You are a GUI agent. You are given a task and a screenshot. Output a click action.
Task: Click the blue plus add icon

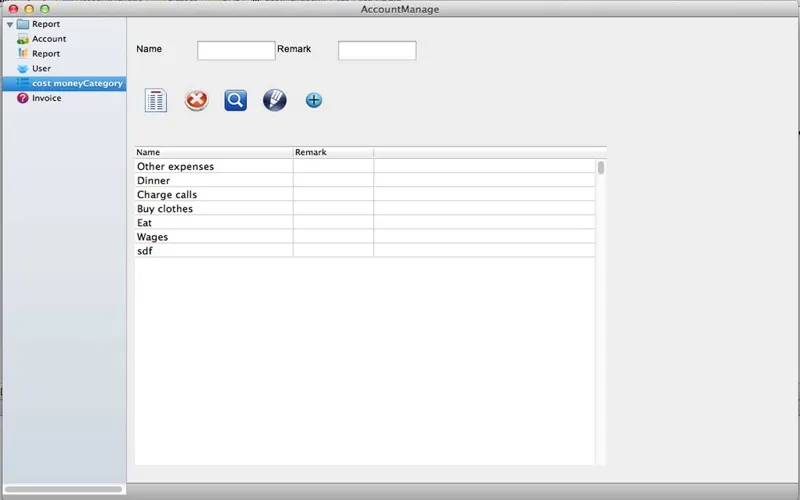tap(314, 100)
